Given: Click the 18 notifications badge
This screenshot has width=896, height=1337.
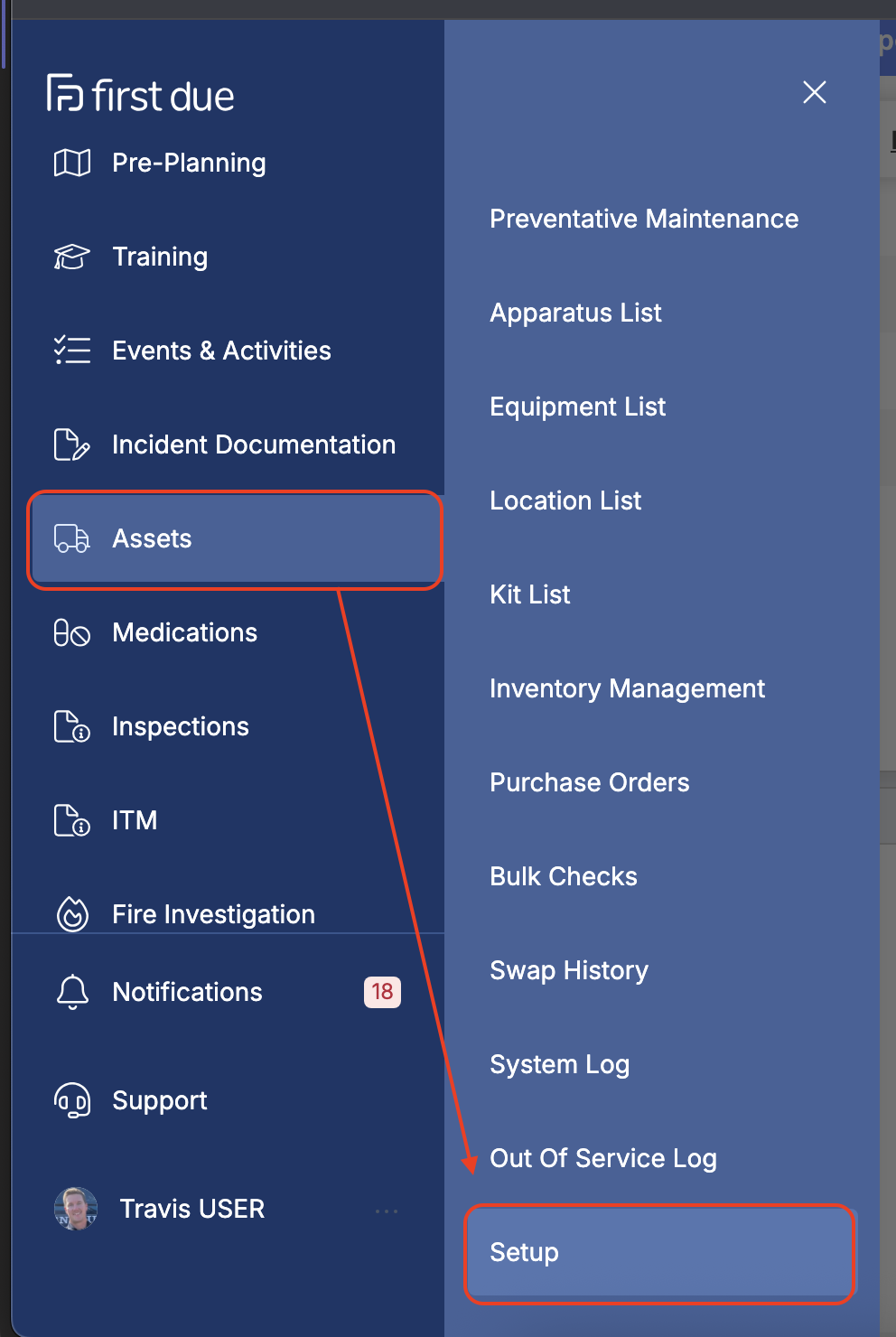Looking at the screenshot, I should point(382,992).
